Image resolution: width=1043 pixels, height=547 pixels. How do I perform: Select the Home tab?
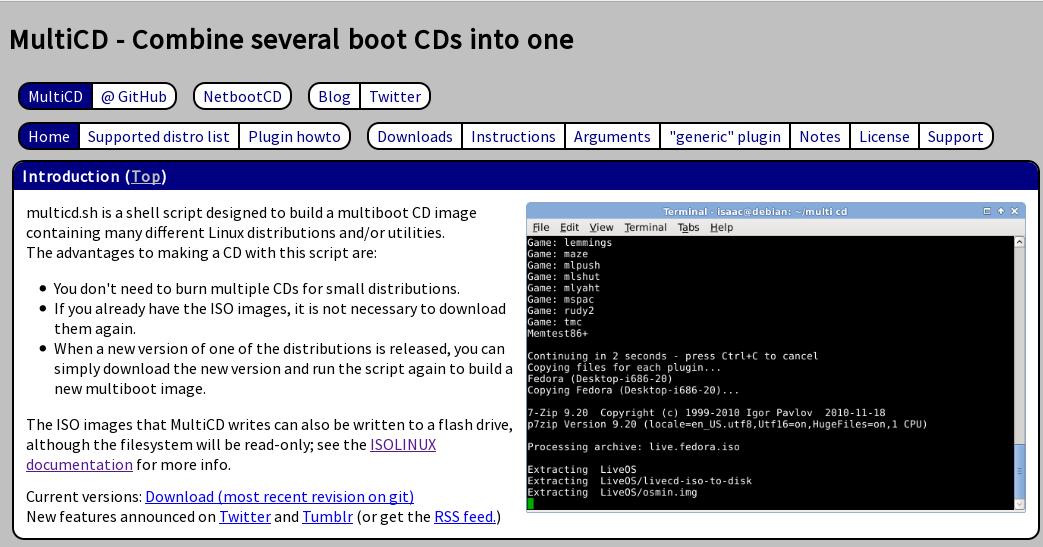pos(49,136)
